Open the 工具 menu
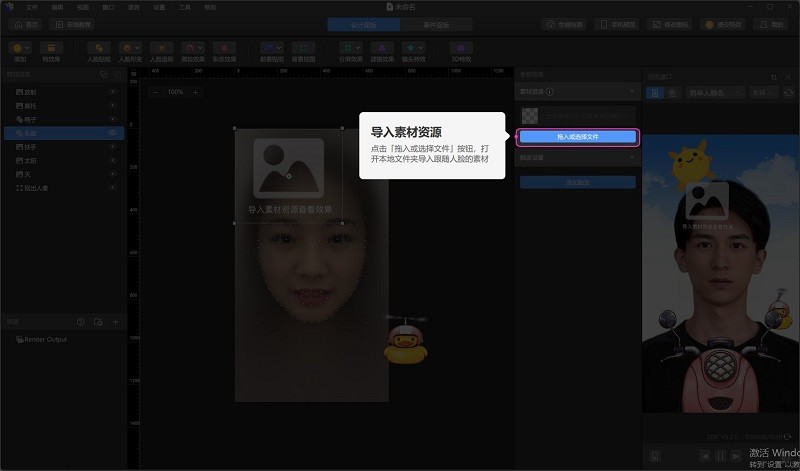This screenshot has width=800, height=471. coord(185,8)
